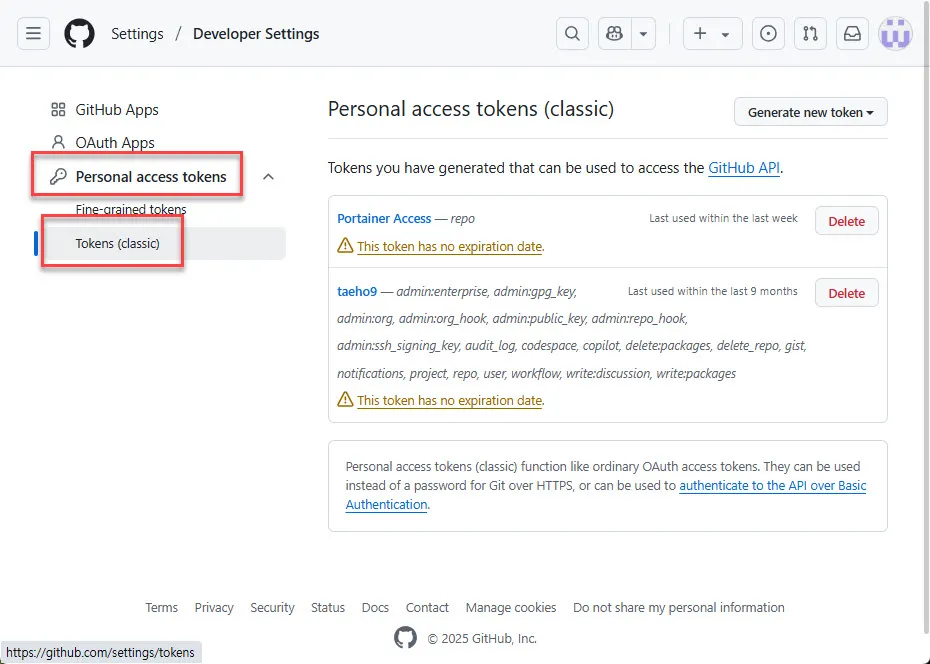The image size is (930, 664).
Task: Expand the Copilot dropdown arrow
Action: coord(643,33)
